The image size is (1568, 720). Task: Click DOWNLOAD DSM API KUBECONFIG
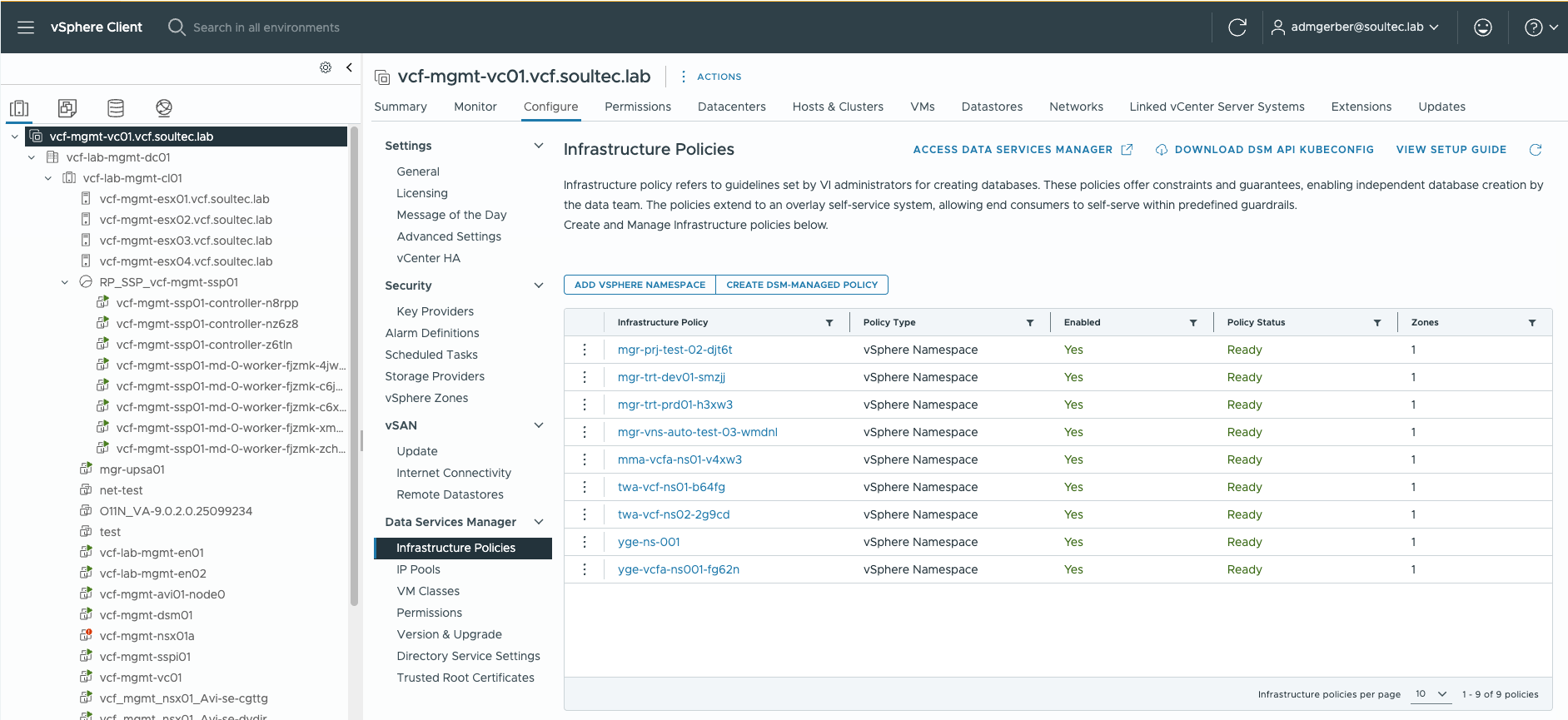click(x=1264, y=150)
